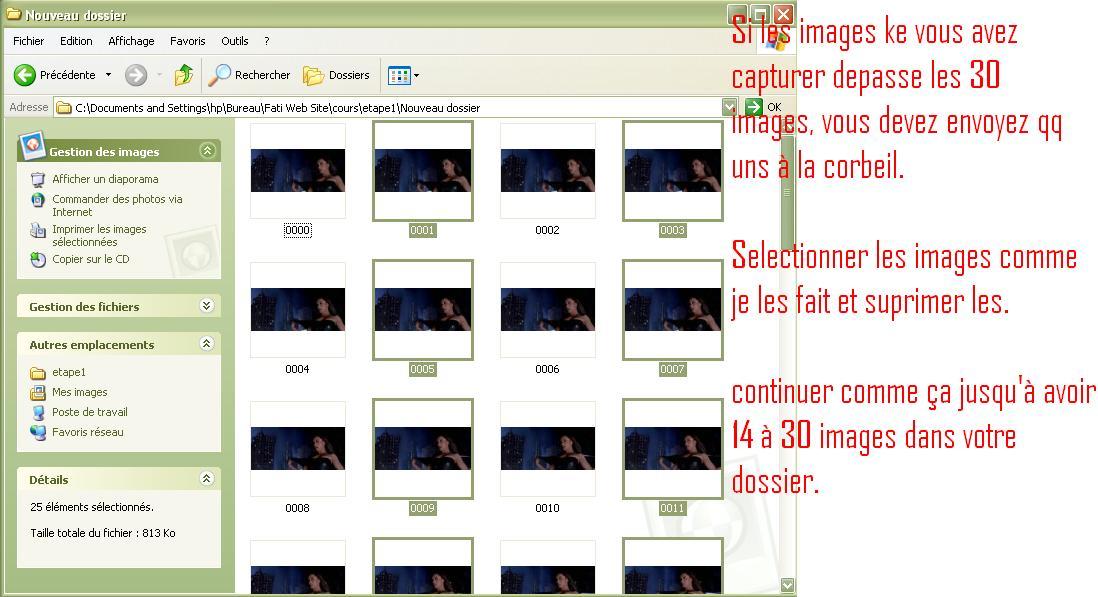Open Mes images link

80,392
